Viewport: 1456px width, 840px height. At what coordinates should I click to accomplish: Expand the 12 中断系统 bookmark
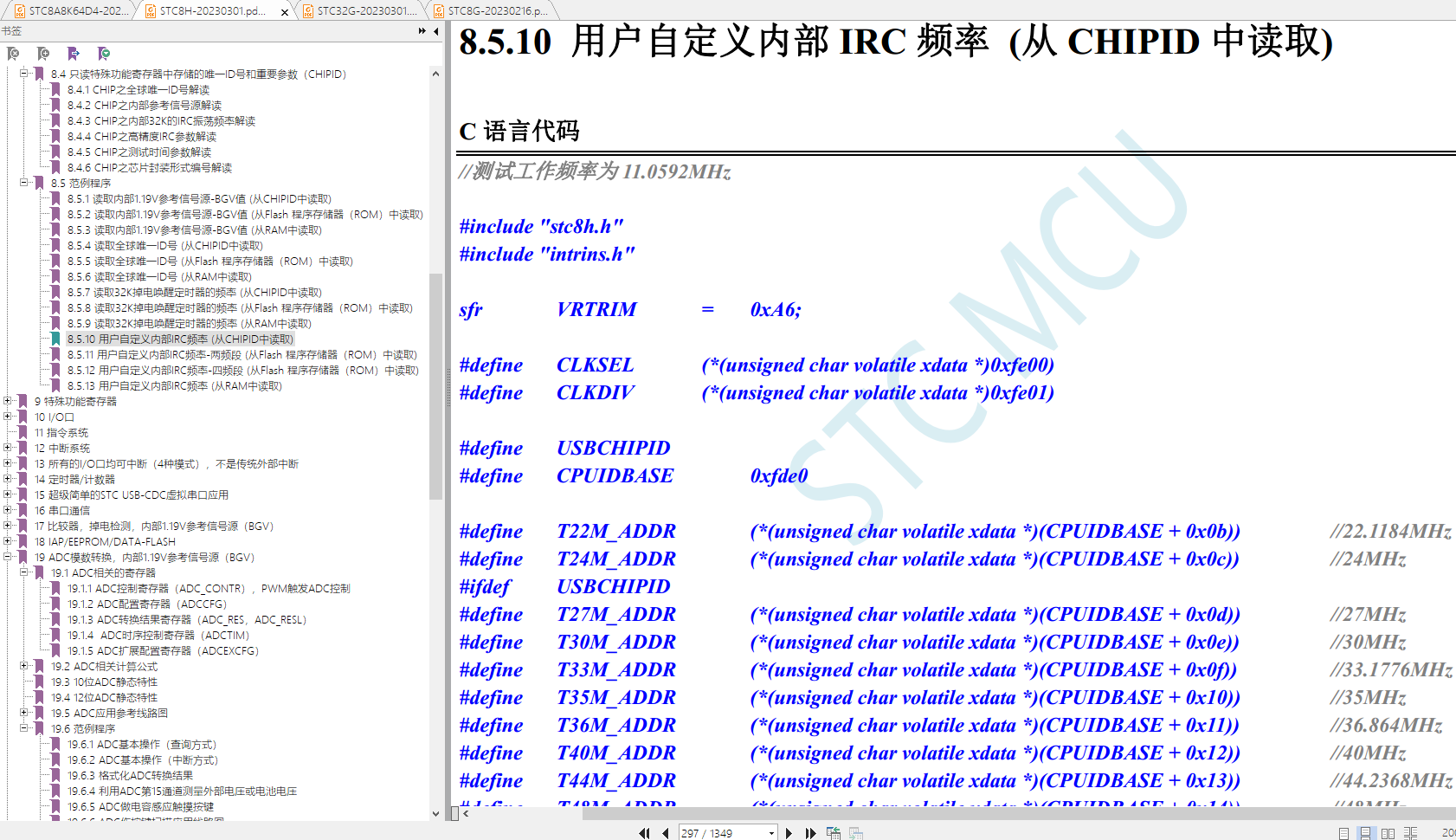pos(8,449)
